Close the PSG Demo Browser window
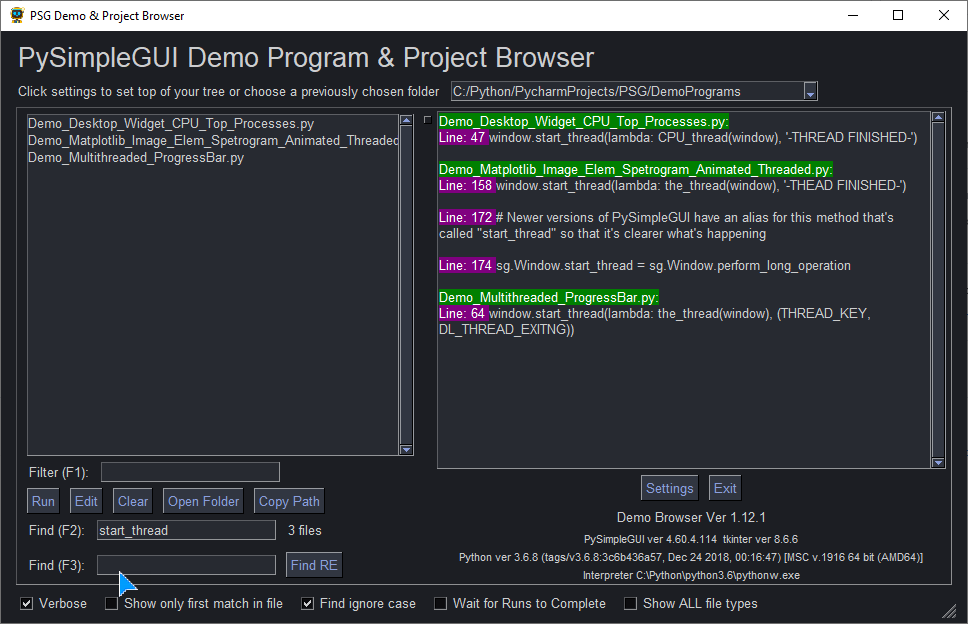The height and width of the screenshot is (624, 968). click(x=944, y=15)
